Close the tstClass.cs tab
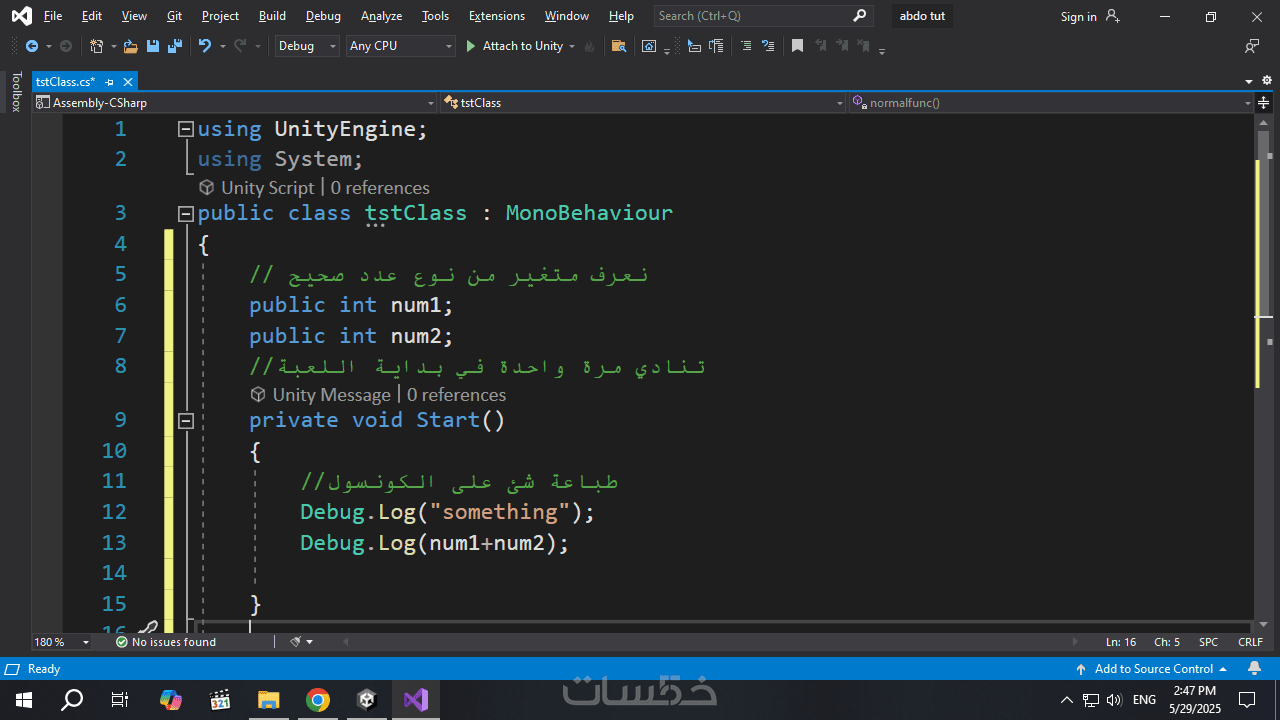This screenshot has height=720, width=1280. tap(128, 82)
